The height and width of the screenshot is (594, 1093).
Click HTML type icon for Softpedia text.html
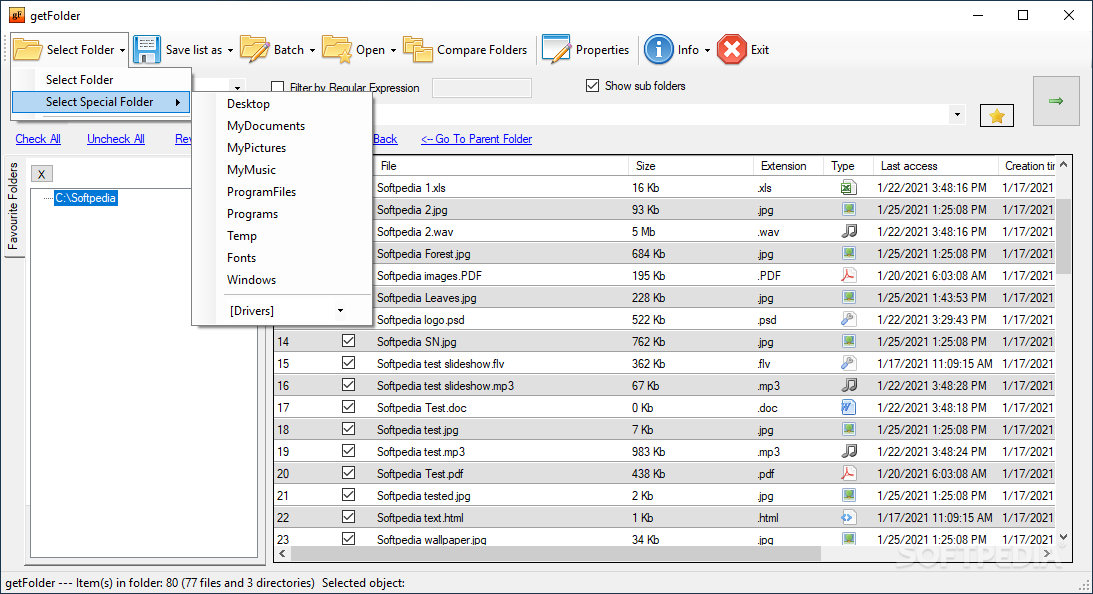(x=848, y=517)
